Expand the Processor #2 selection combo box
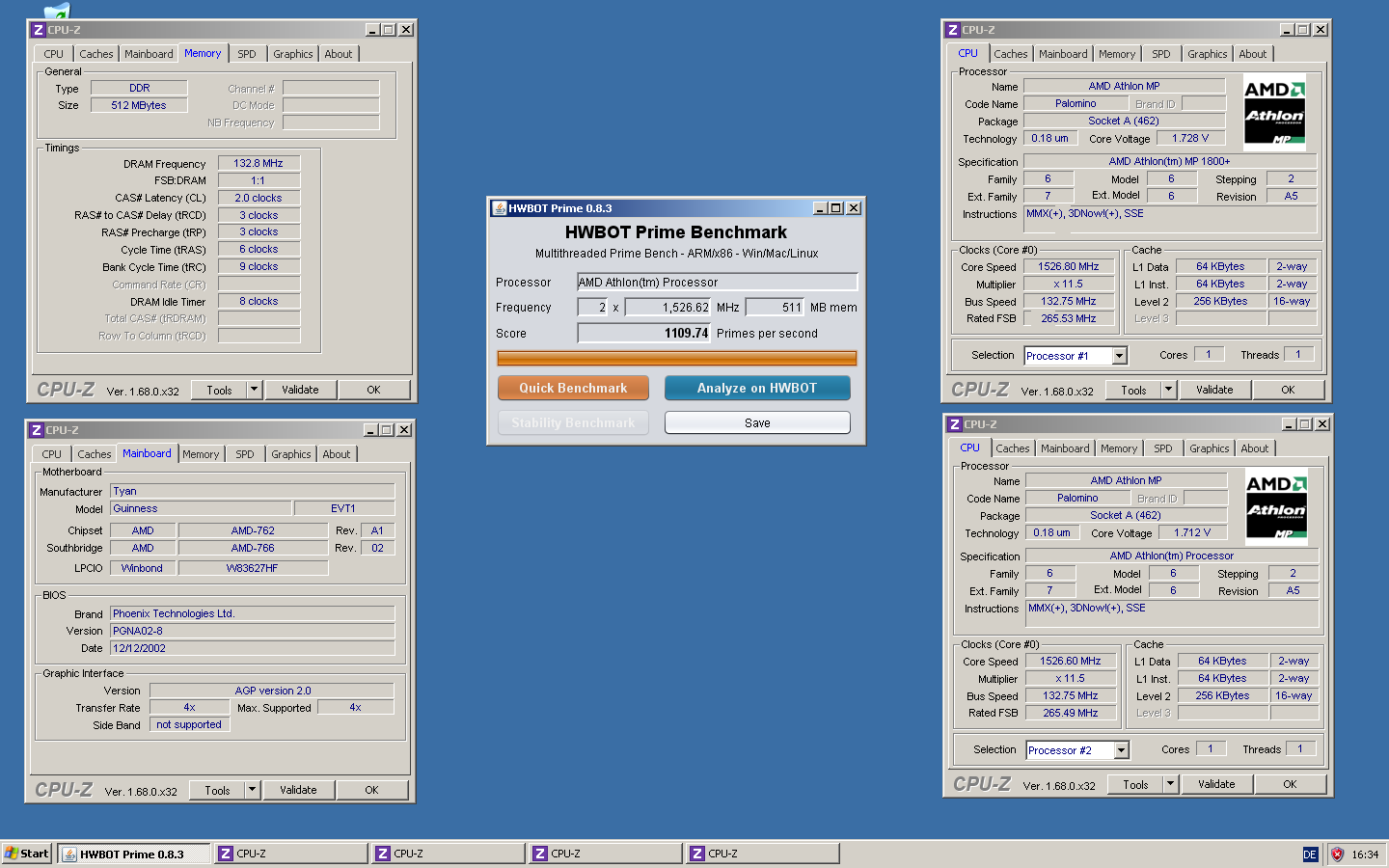 click(1121, 750)
